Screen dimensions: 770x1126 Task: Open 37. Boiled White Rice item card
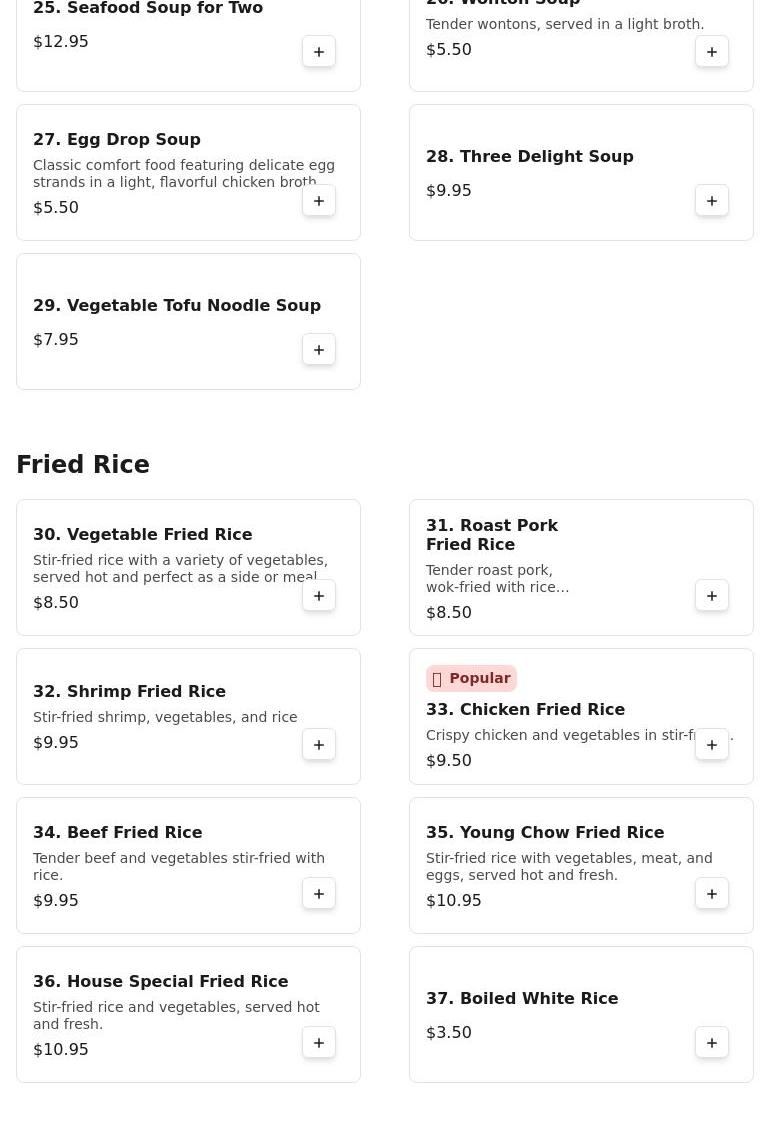521,999
